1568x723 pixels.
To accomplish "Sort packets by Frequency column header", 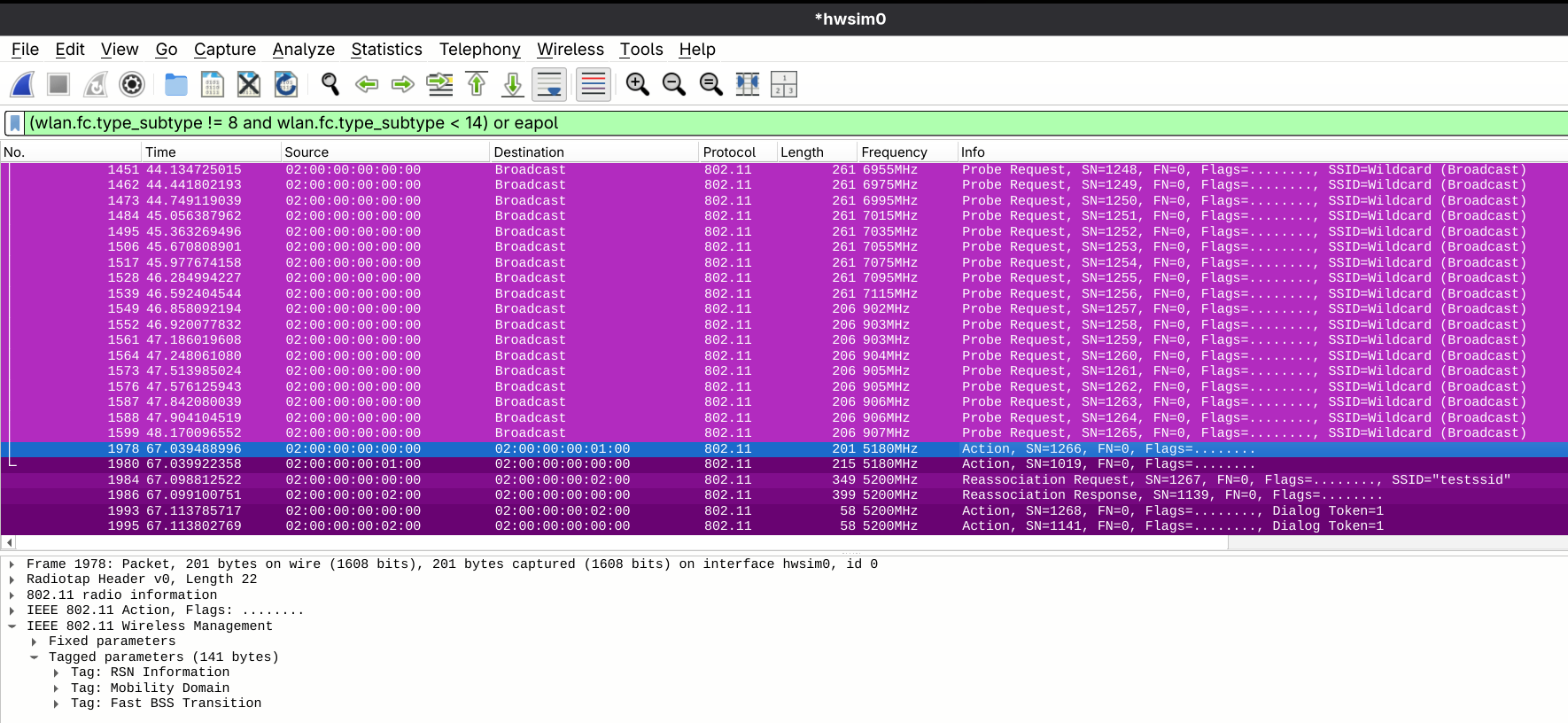I will (894, 152).
